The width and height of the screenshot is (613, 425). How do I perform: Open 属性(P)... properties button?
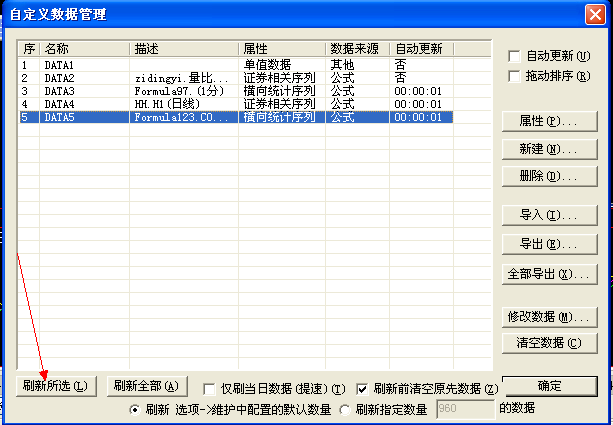tap(550, 122)
